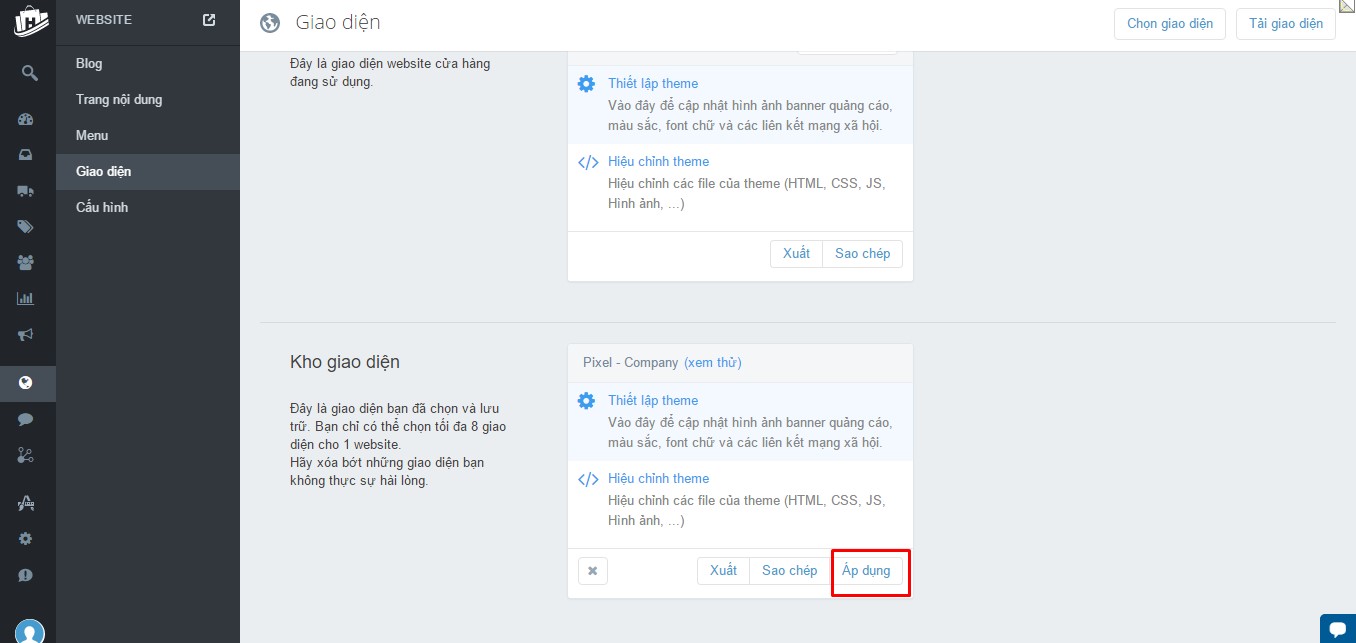Click the shipping truck icon

coord(26,191)
